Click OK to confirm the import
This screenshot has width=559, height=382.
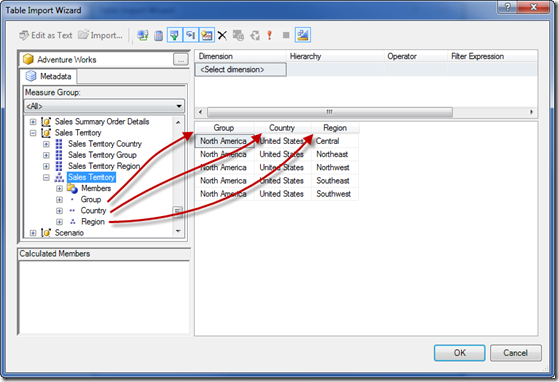pyautogui.click(x=459, y=353)
